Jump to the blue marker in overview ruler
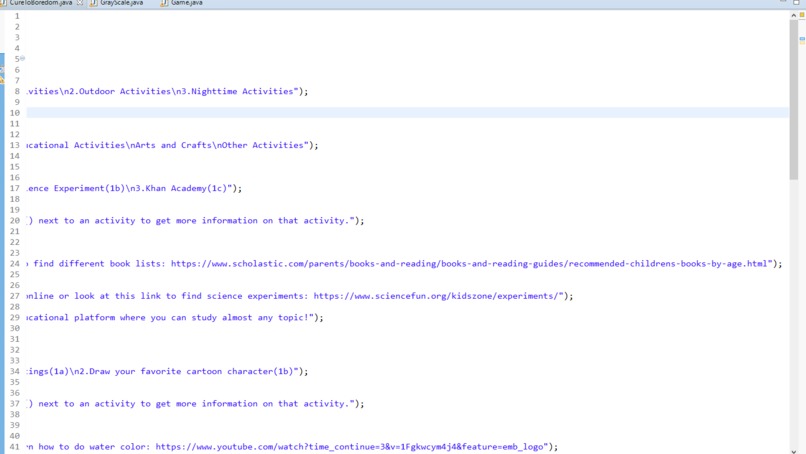Image resolution: width=806 pixels, height=454 pixels. (802, 39)
